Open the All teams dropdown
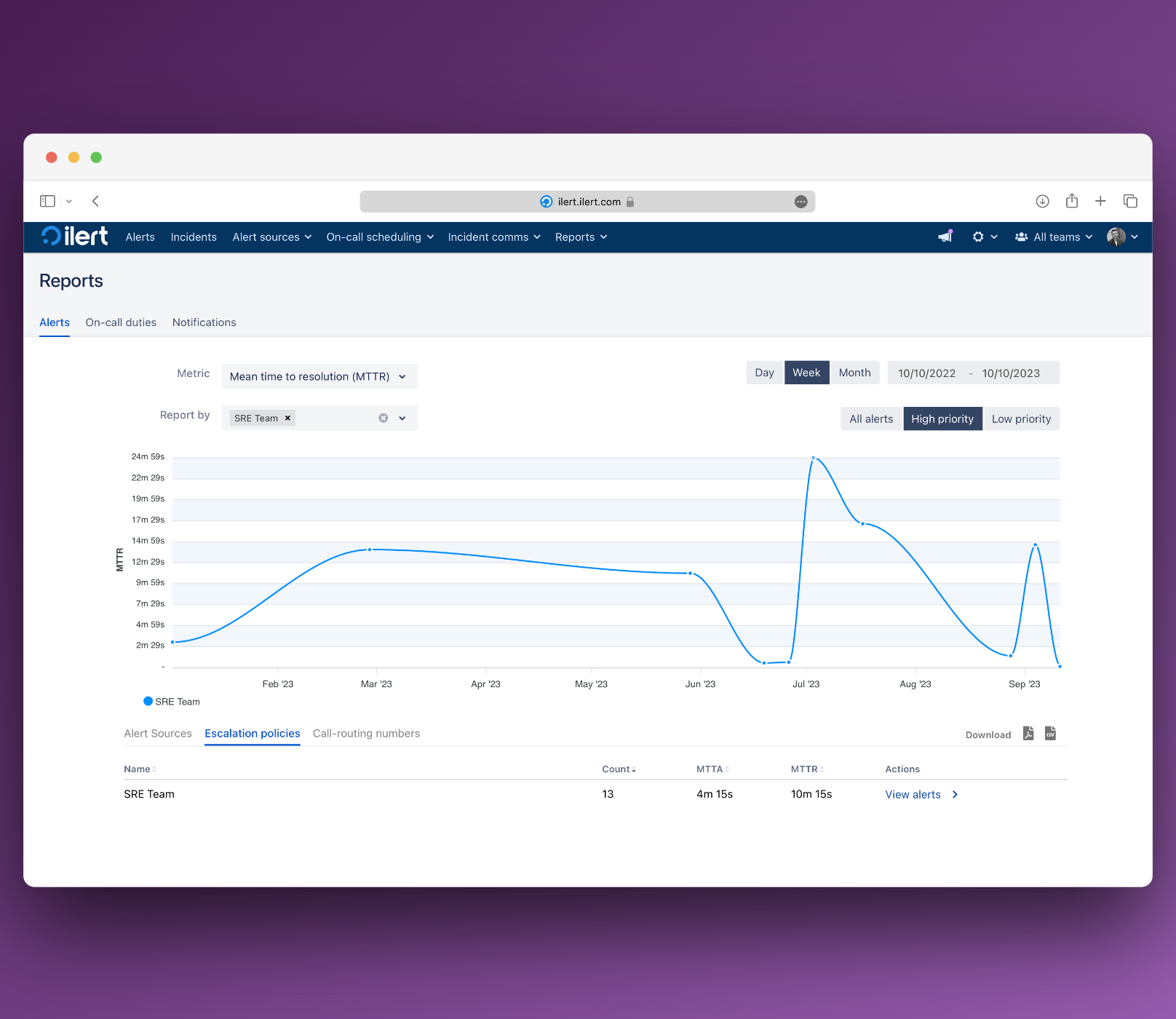This screenshot has width=1176, height=1019. 1054,237
